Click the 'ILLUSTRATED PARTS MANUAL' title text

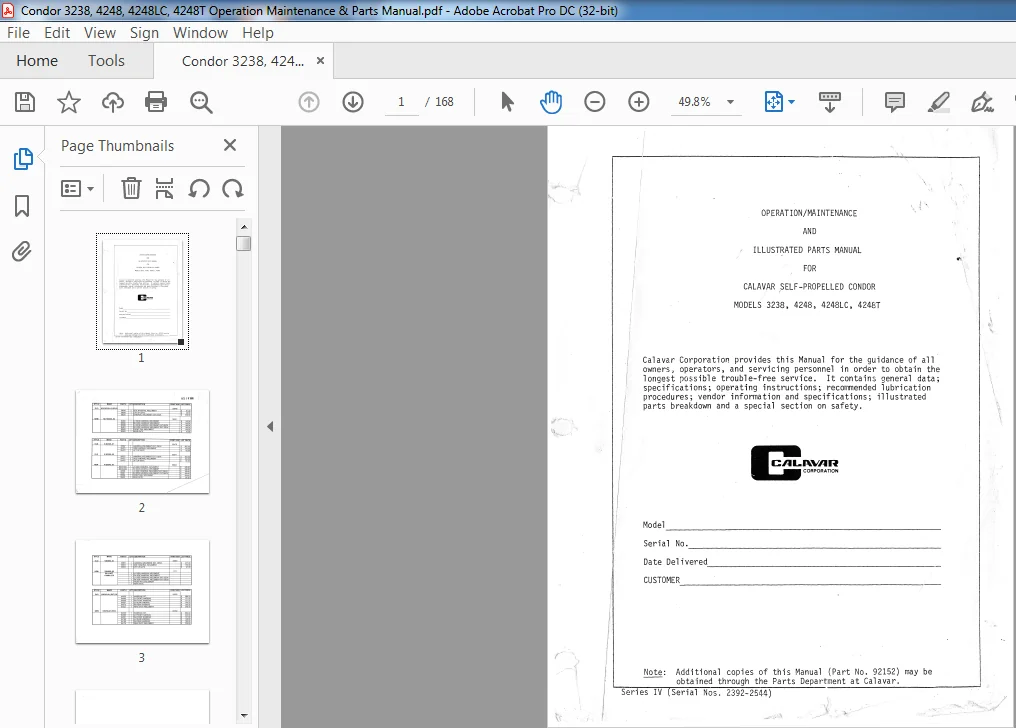pos(807,249)
